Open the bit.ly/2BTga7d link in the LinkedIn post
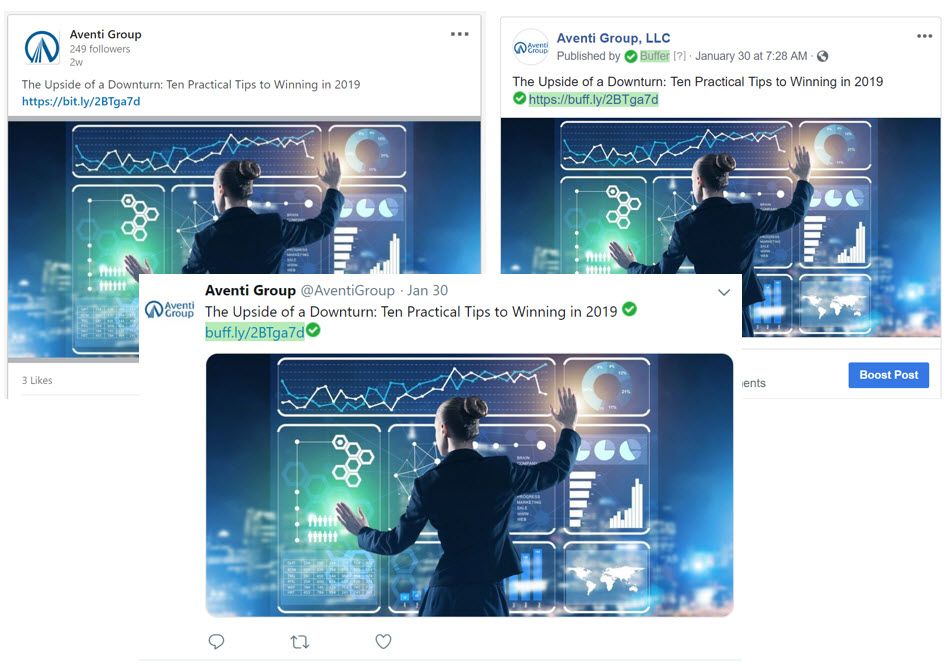Image resolution: width=948 pixels, height=664 pixels. pyautogui.click(x=81, y=102)
